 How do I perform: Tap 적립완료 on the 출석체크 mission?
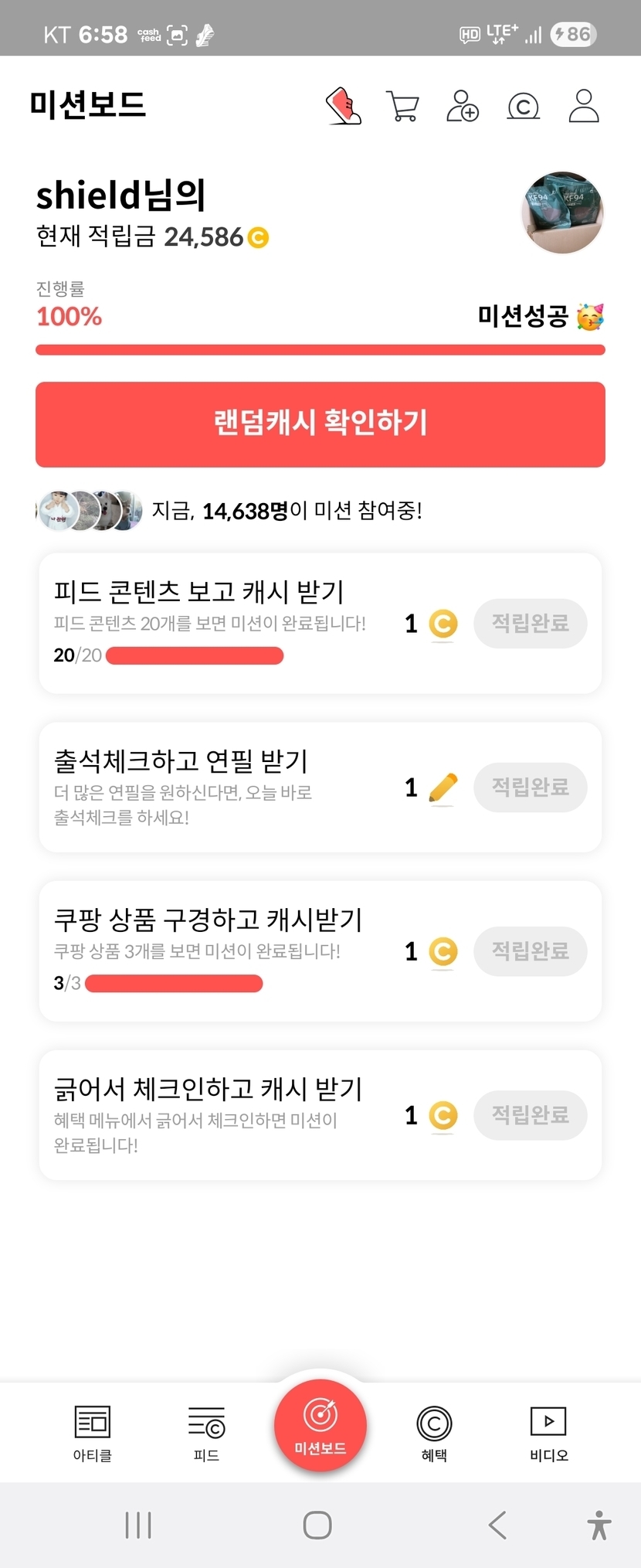pyautogui.click(x=530, y=787)
